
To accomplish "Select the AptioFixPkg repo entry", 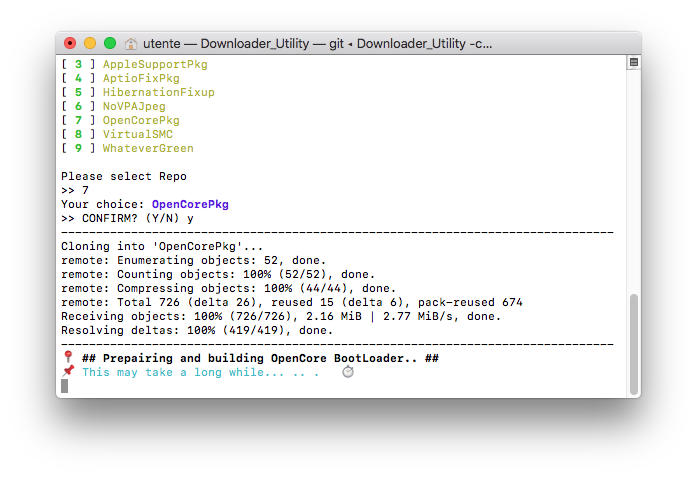I will click(141, 78).
